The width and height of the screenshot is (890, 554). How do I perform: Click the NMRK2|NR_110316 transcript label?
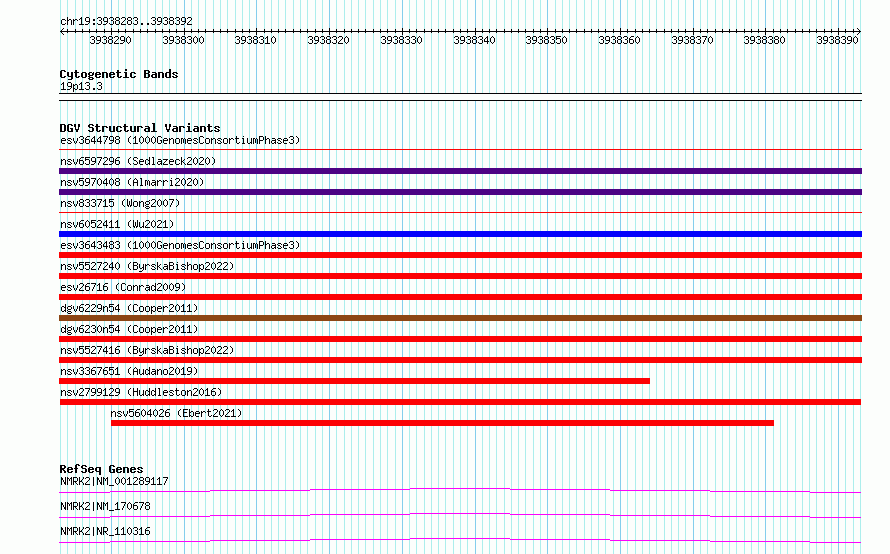[x=105, y=531]
